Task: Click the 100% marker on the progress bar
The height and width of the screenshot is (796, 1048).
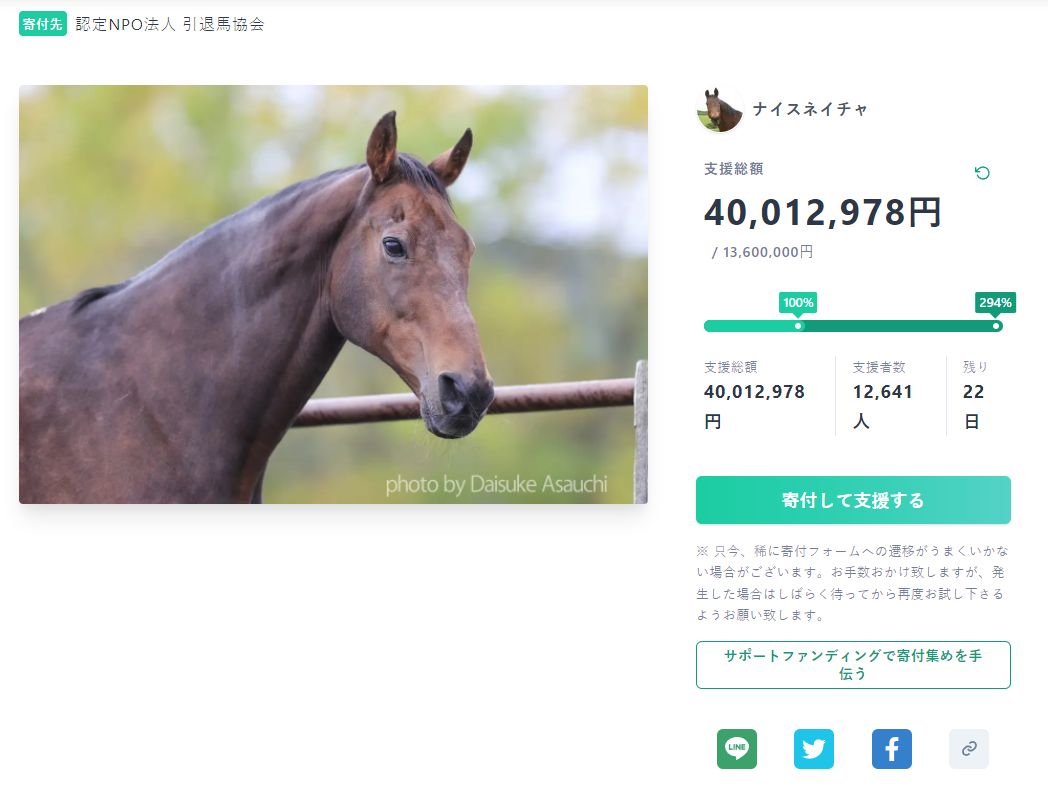Action: click(x=798, y=303)
